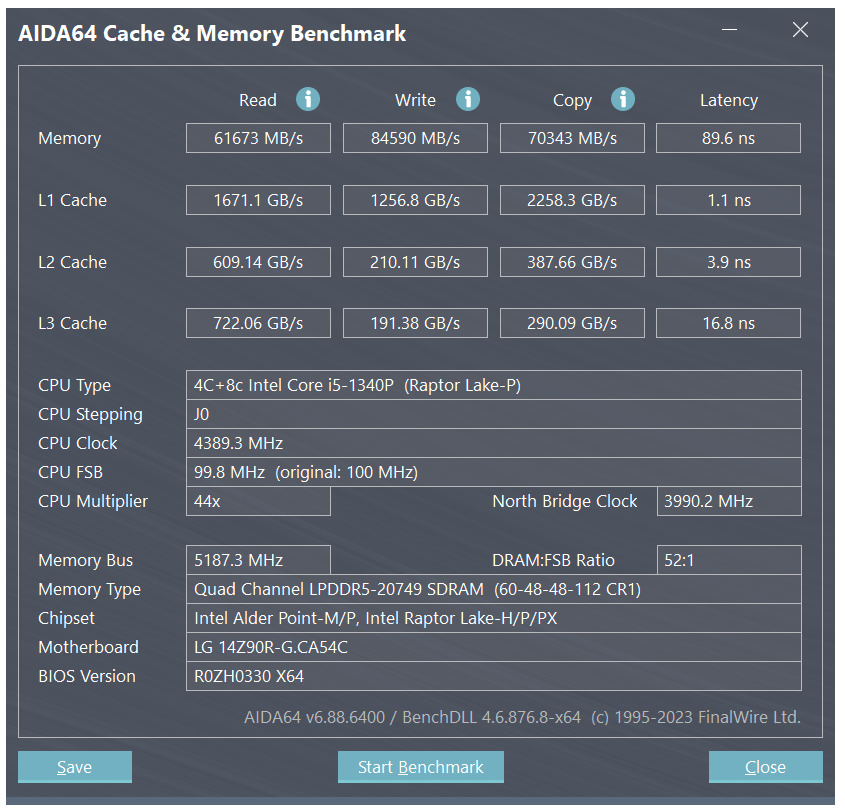845x811 pixels.
Task: Click the Memory Latency value box
Action: 728,138
